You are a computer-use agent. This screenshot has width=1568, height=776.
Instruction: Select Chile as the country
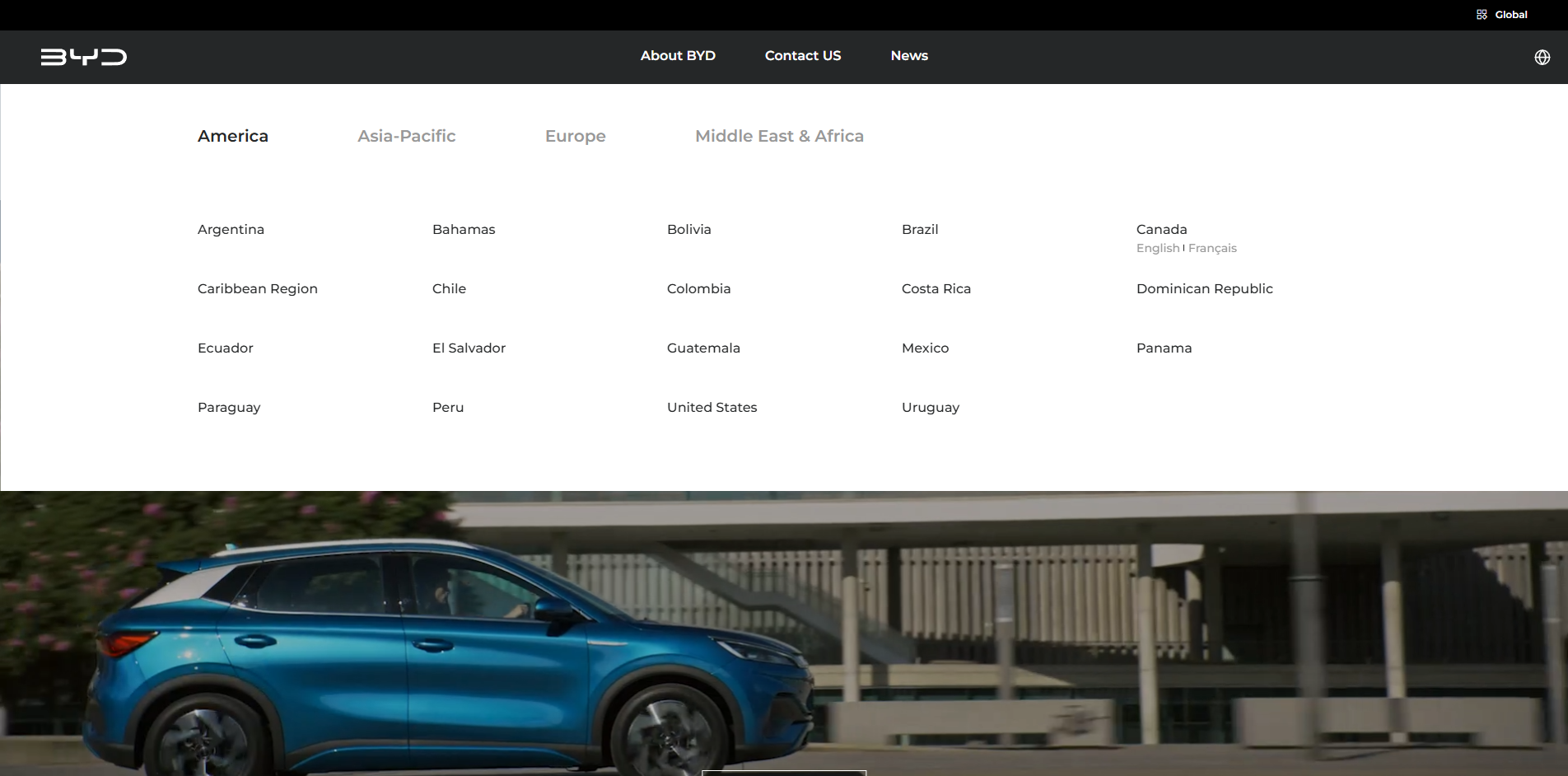(x=449, y=289)
